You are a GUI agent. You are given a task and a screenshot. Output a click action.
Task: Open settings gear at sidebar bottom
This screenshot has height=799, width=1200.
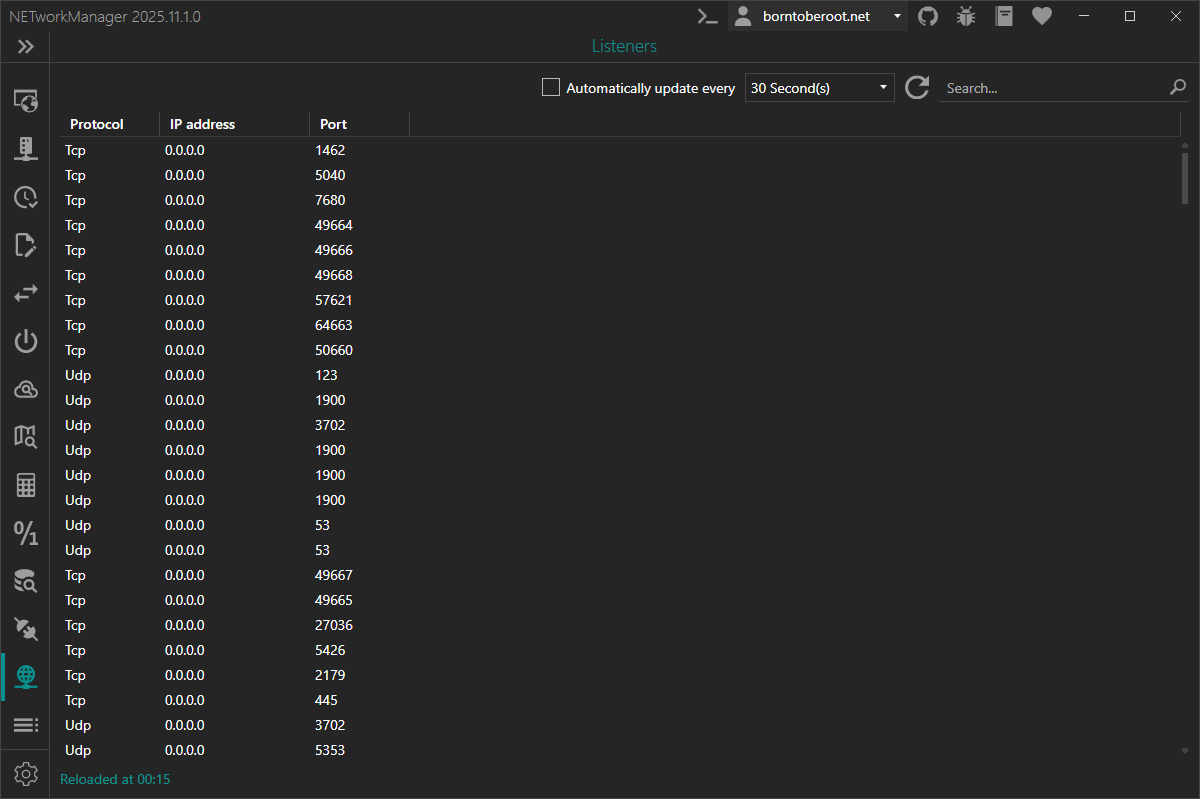tap(26, 774)
